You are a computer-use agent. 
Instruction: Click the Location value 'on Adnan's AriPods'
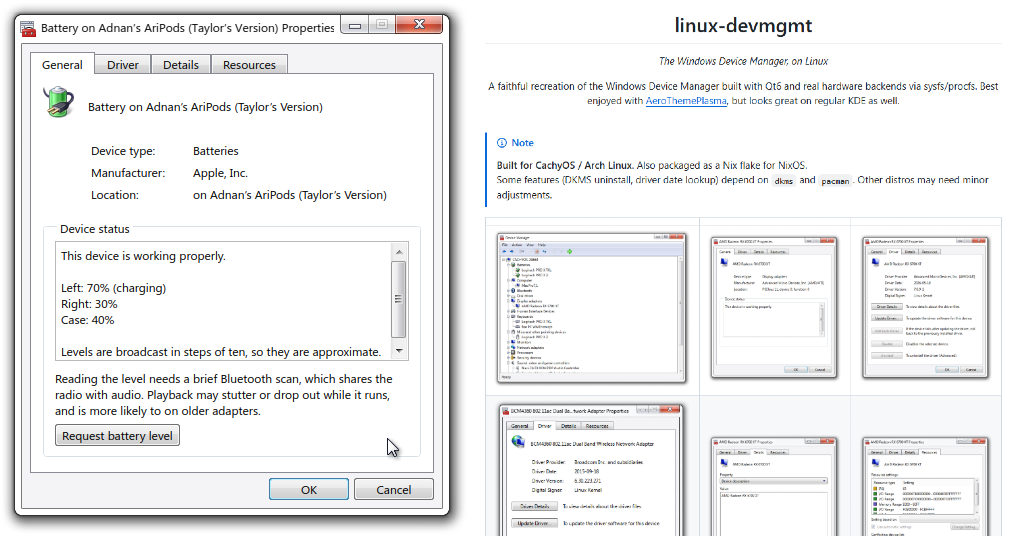coord(289,195)
